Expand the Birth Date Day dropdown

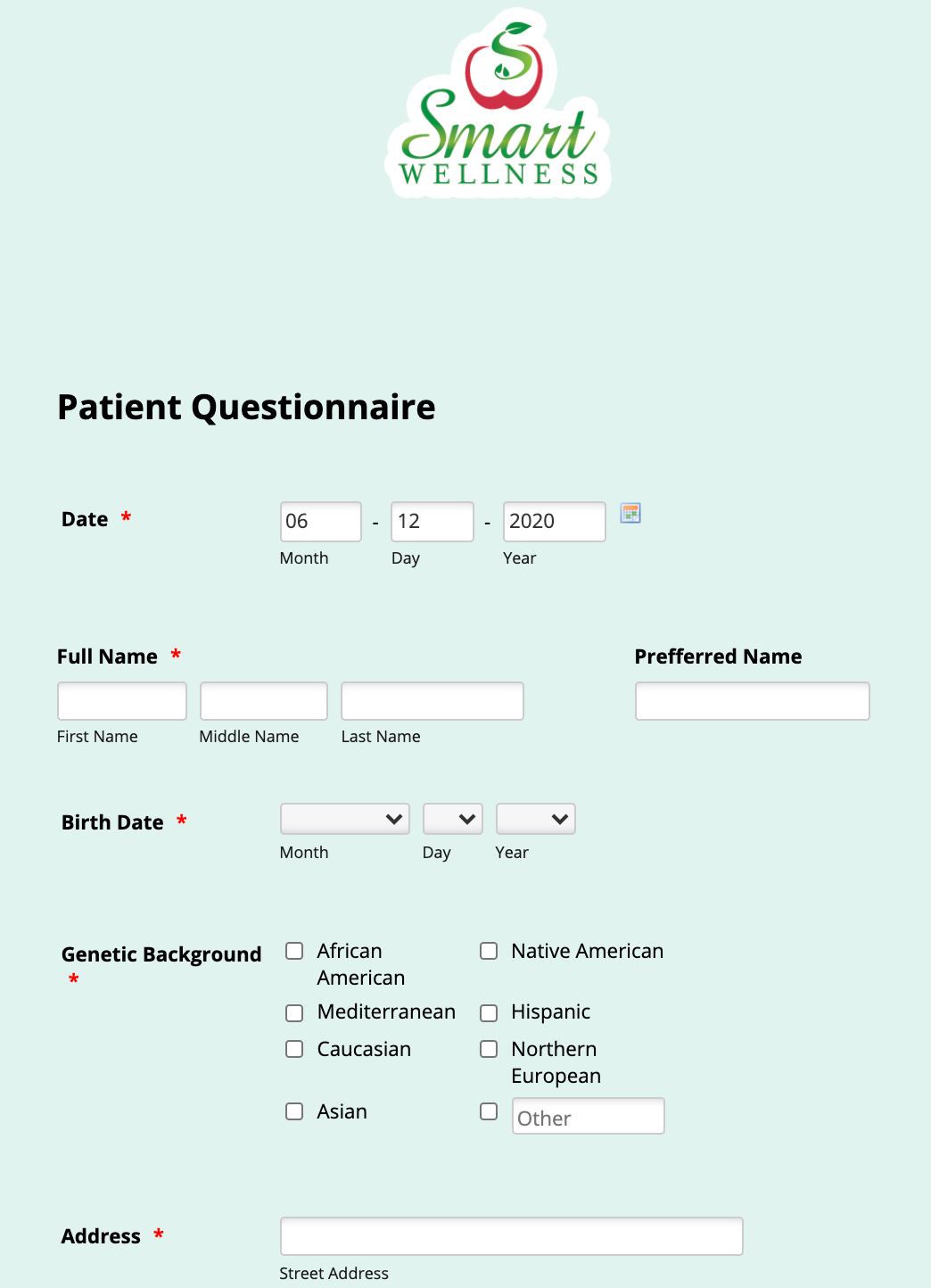click(x=452, y=819)
